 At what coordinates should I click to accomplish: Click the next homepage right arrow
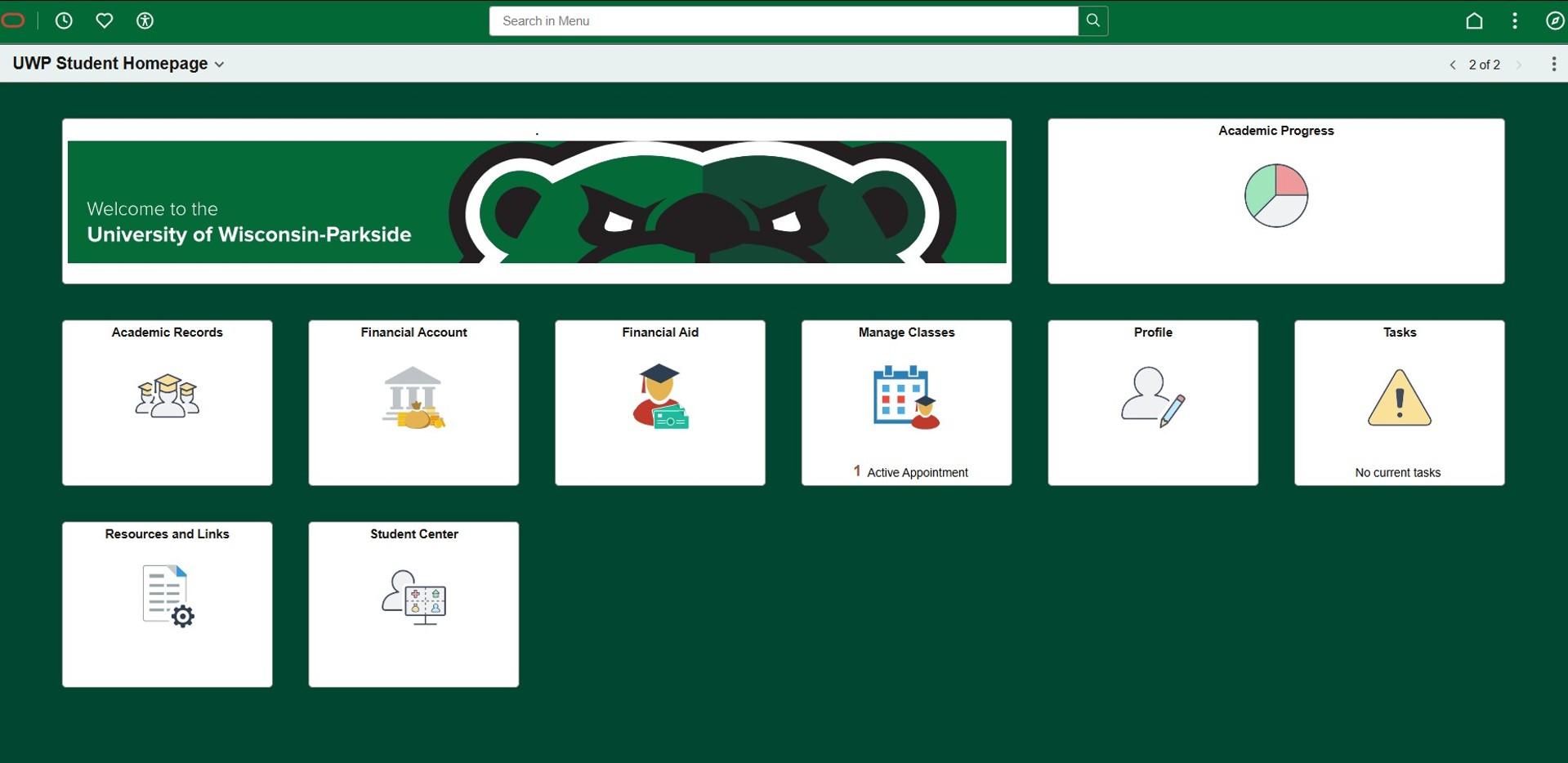point(1519,65)
